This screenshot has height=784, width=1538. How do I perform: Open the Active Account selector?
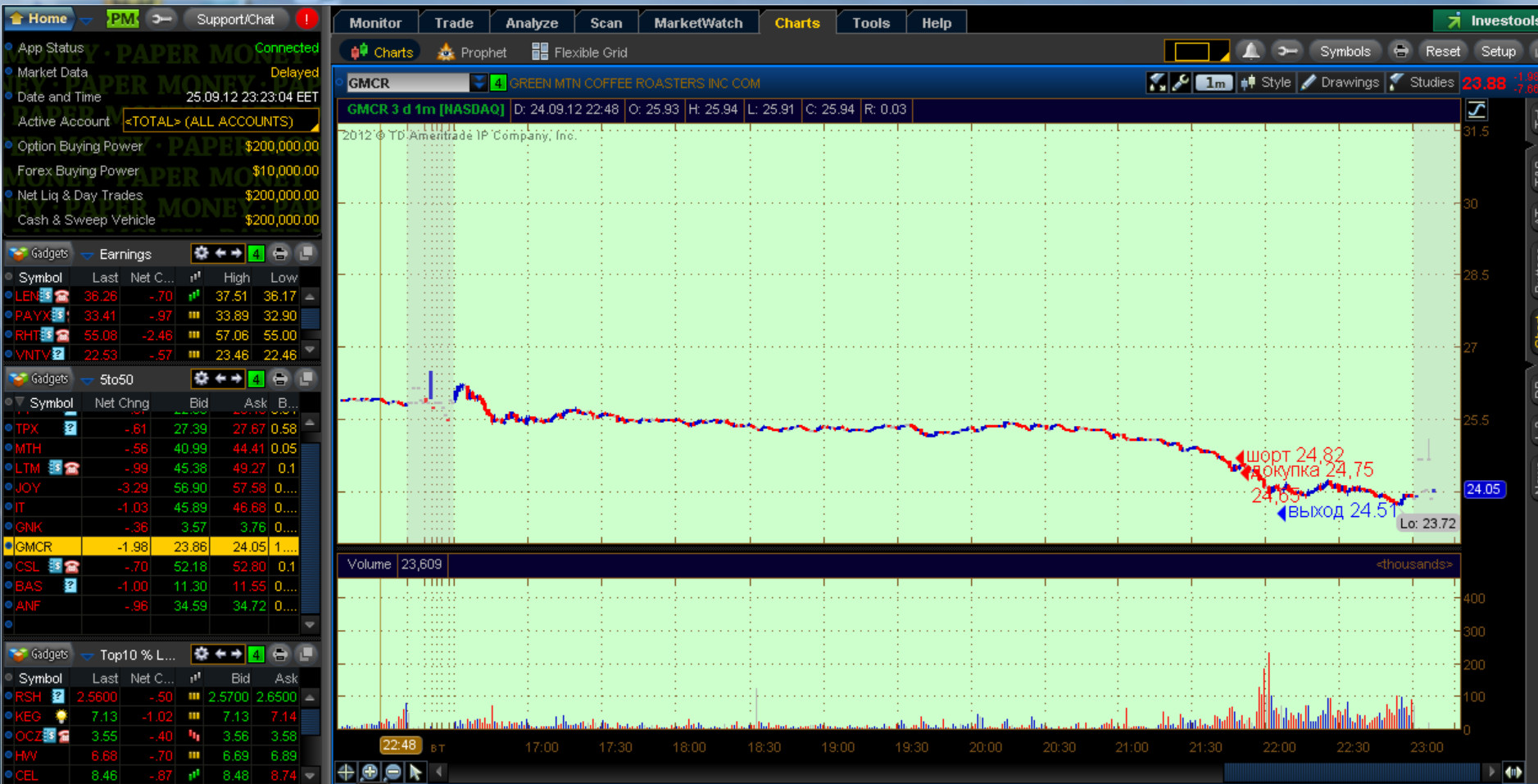(220, 121)
